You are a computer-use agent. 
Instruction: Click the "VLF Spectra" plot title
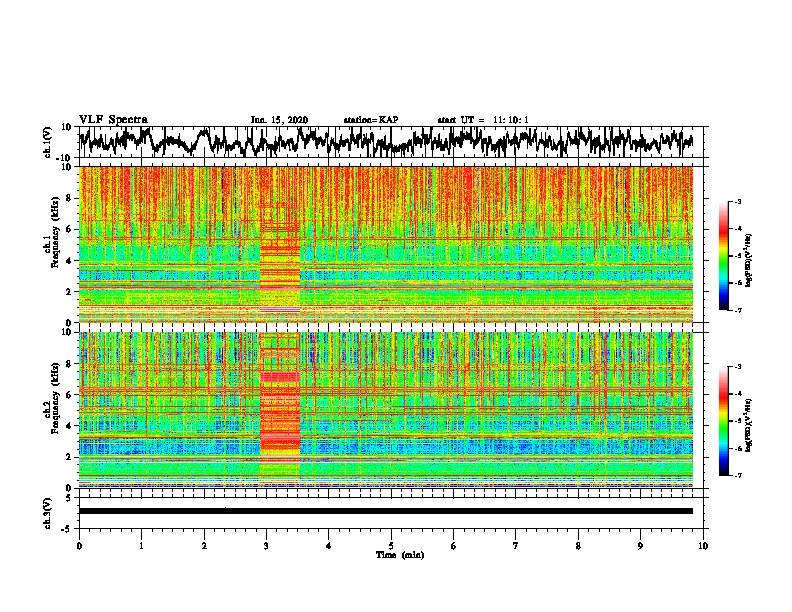point(113,119)
